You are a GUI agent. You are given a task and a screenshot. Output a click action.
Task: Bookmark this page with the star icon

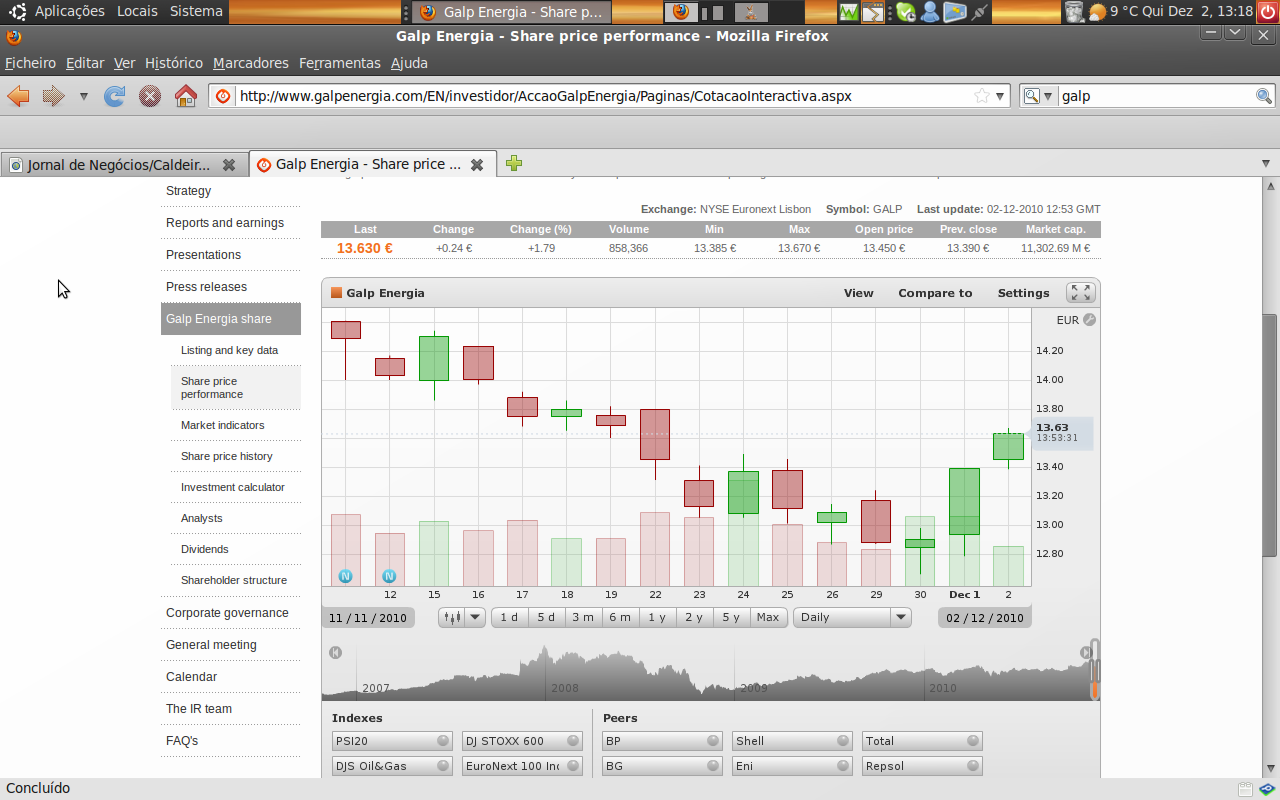pyautogui.click(x=982, y=96)
